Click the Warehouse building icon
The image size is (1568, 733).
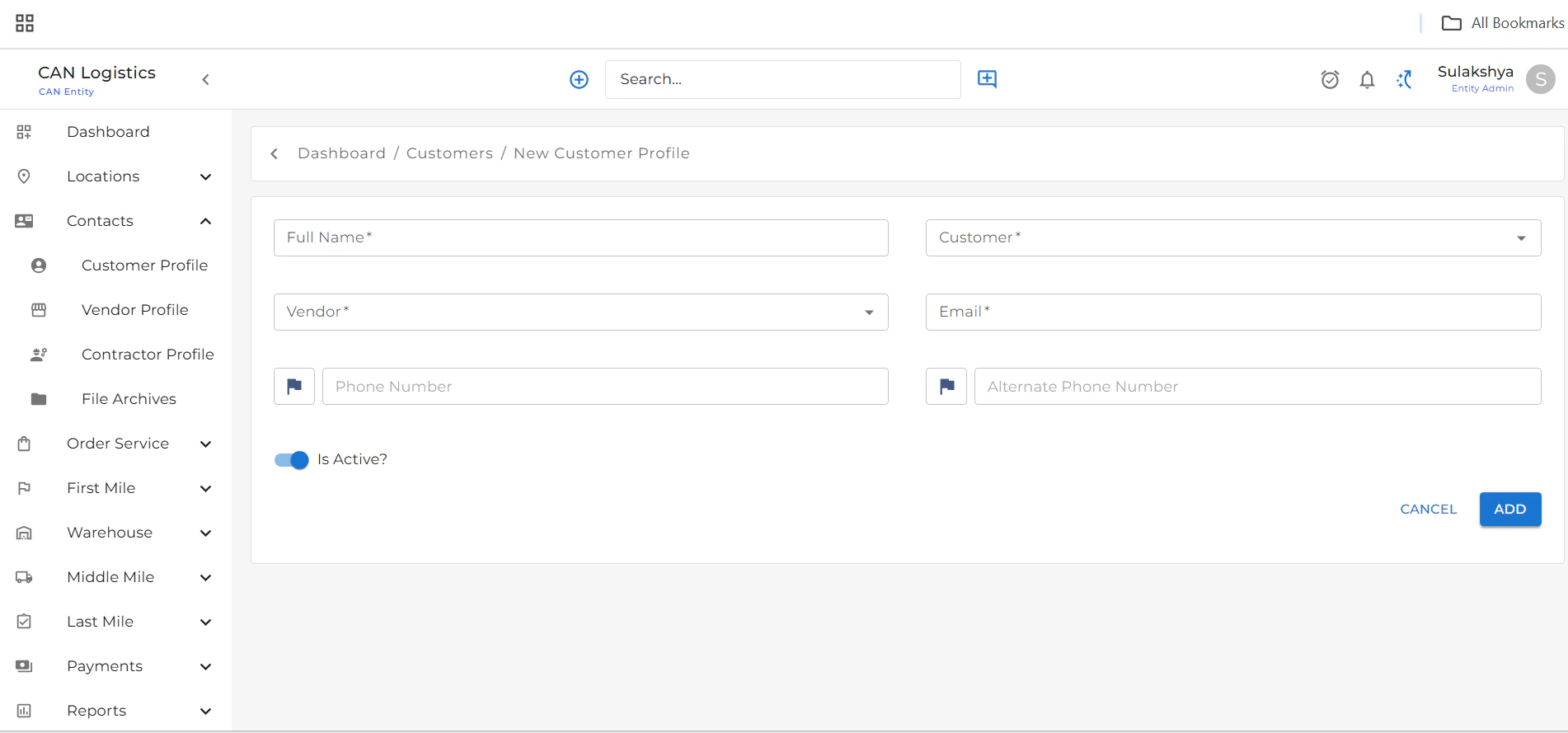(24, 533)
